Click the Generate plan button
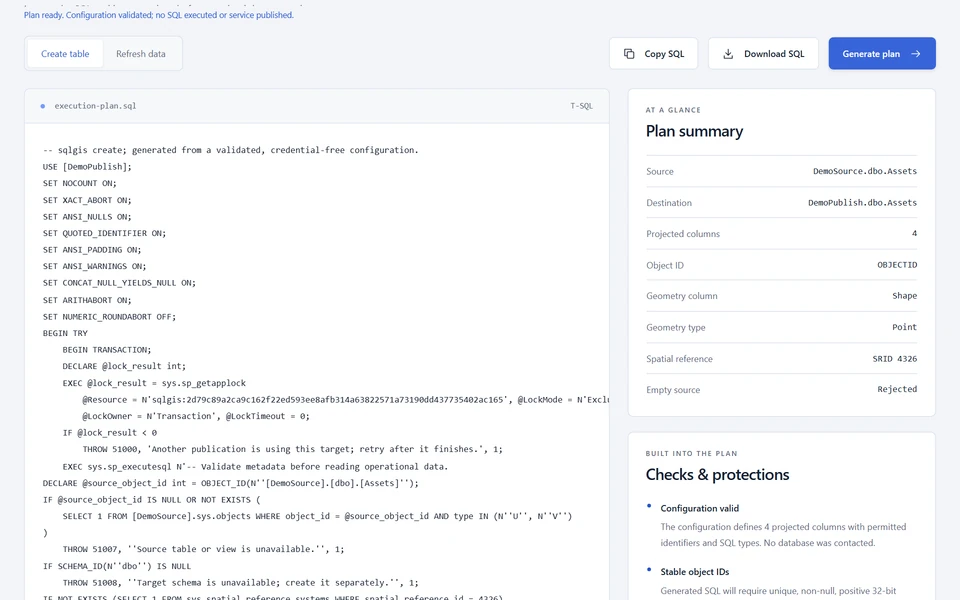The height and width of the screenshot is (600, 960). pyautogui.click(x=882, y=53)
